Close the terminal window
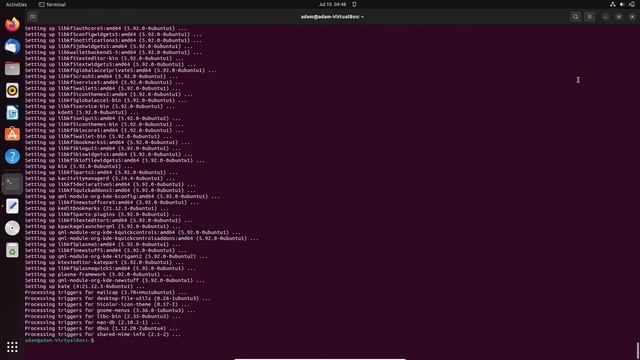Image resolution: width=640 pixels, height=360 pixels. coord(632,17)
